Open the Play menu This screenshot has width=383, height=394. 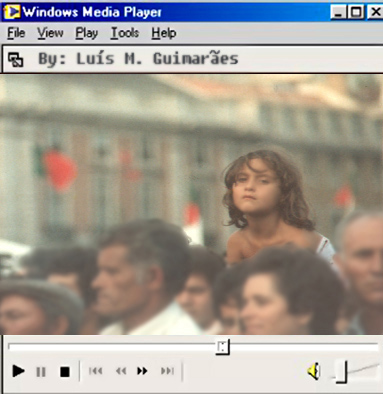click(87, 33)
